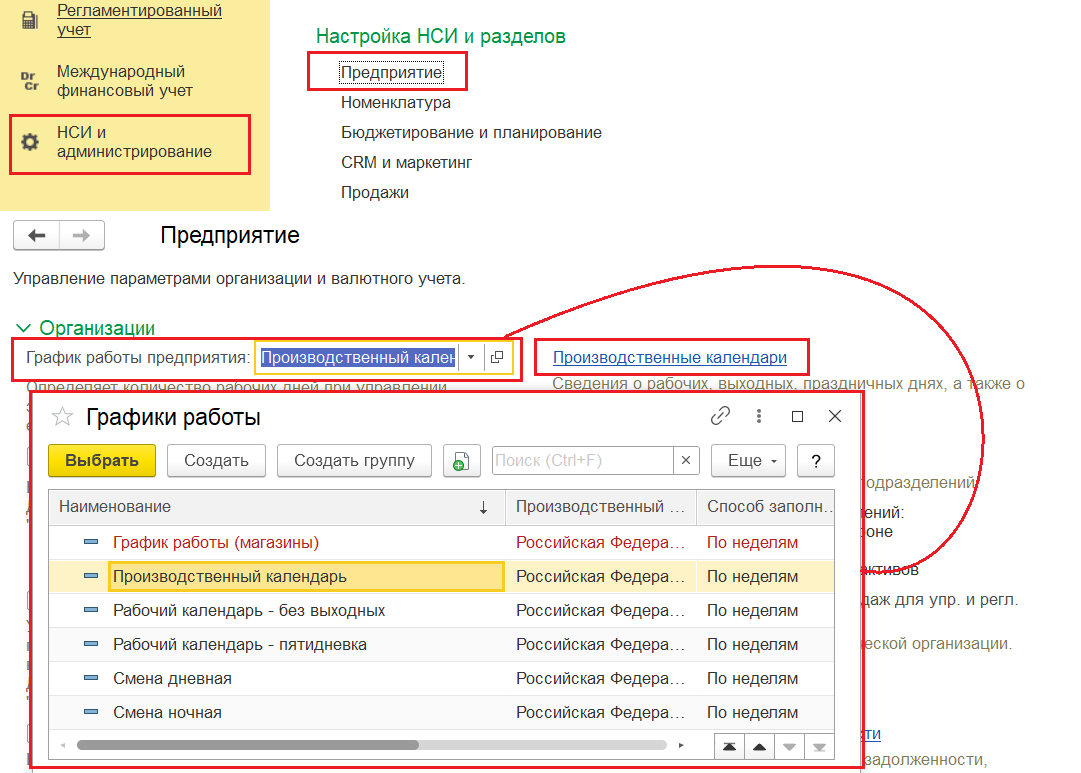Click the ? help button
This screenshot has width=1081, height=773.
816,461
